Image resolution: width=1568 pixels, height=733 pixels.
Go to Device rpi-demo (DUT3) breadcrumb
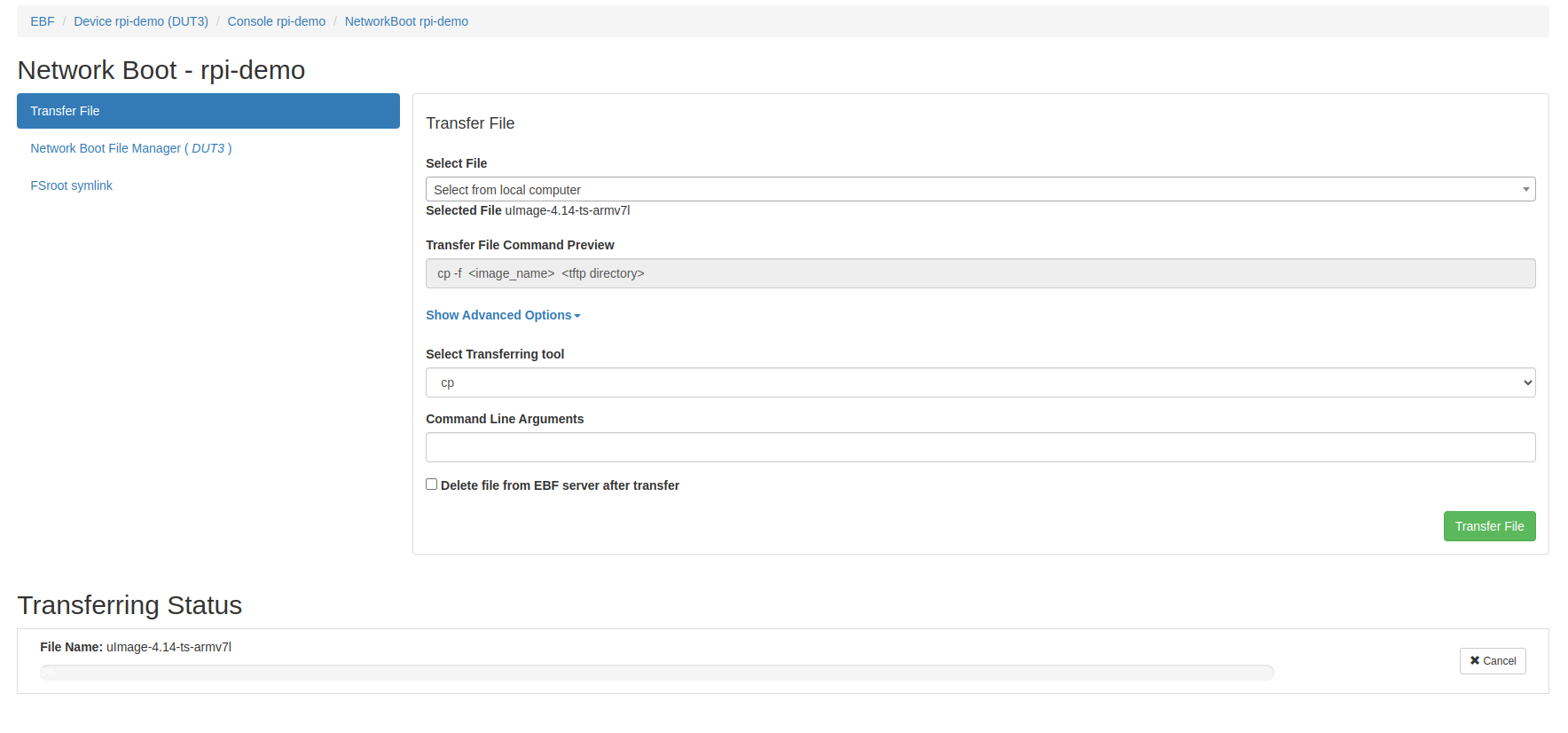[x=141, y=21]
